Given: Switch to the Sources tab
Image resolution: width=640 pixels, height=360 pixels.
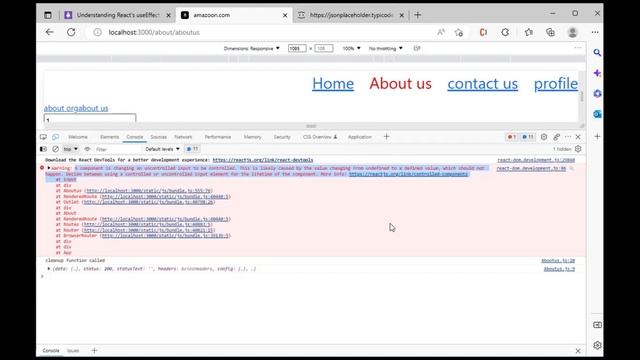Looking at the screenshot, I should tap(158, 137).
